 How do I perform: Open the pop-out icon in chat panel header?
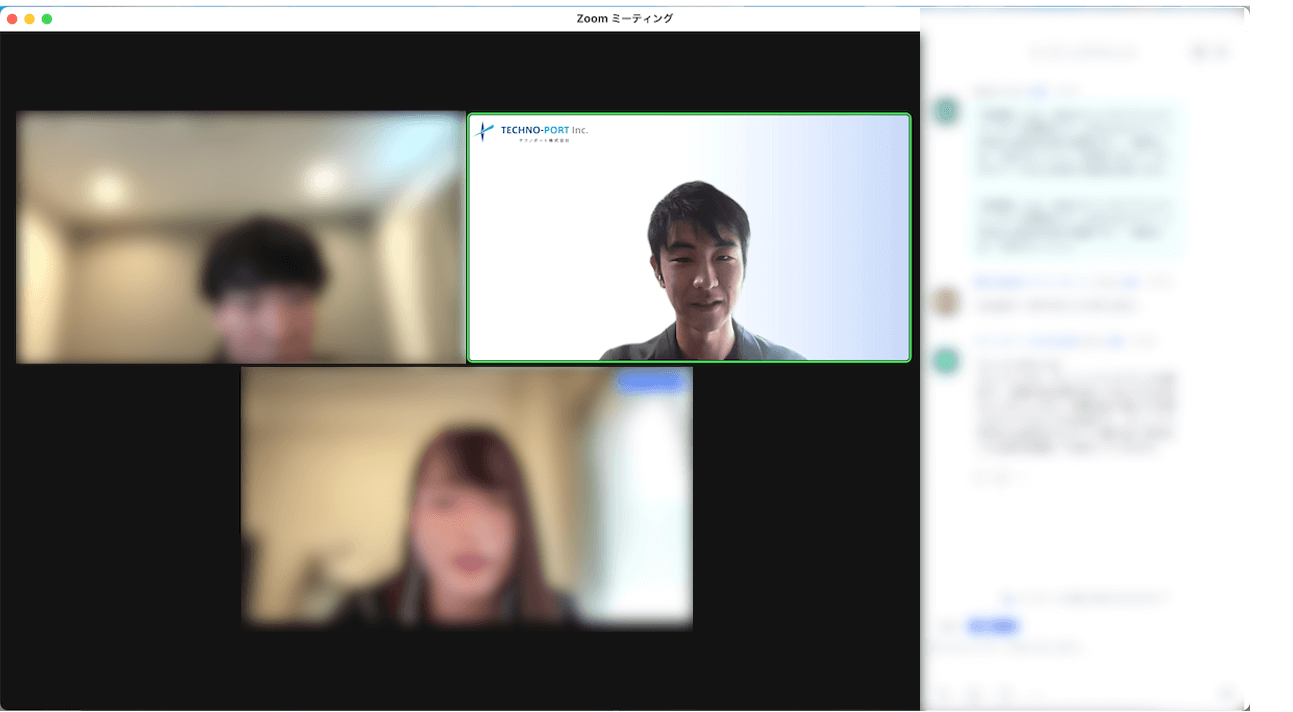[1199, 52]
